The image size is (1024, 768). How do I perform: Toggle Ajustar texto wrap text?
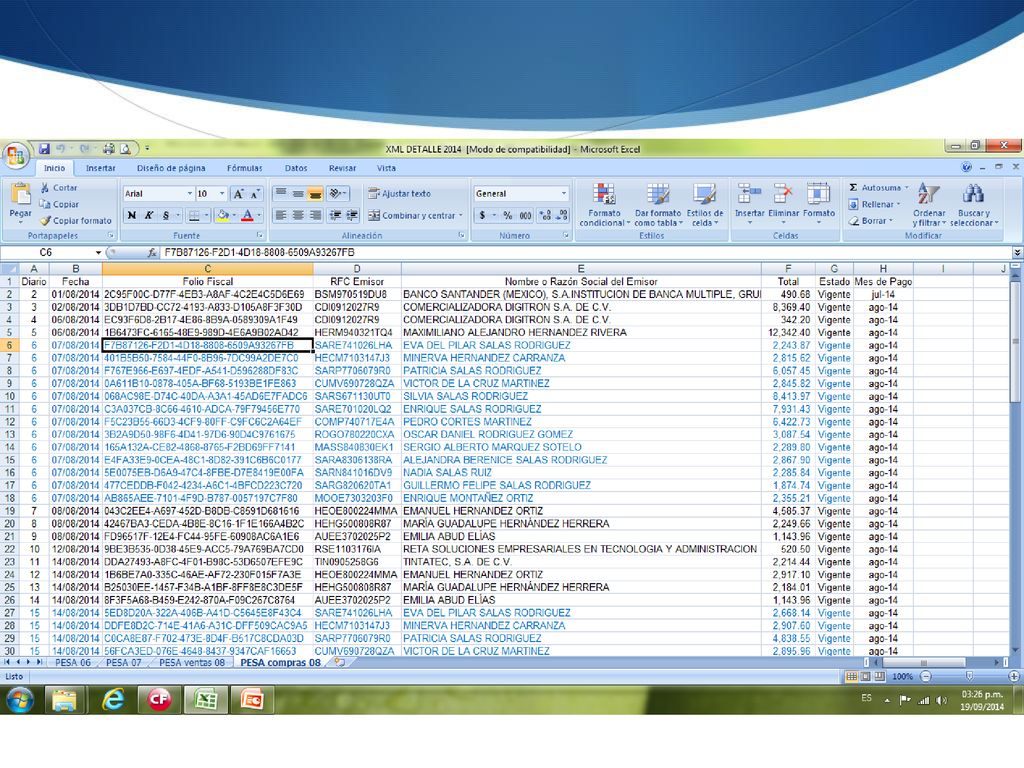point(399,193)
